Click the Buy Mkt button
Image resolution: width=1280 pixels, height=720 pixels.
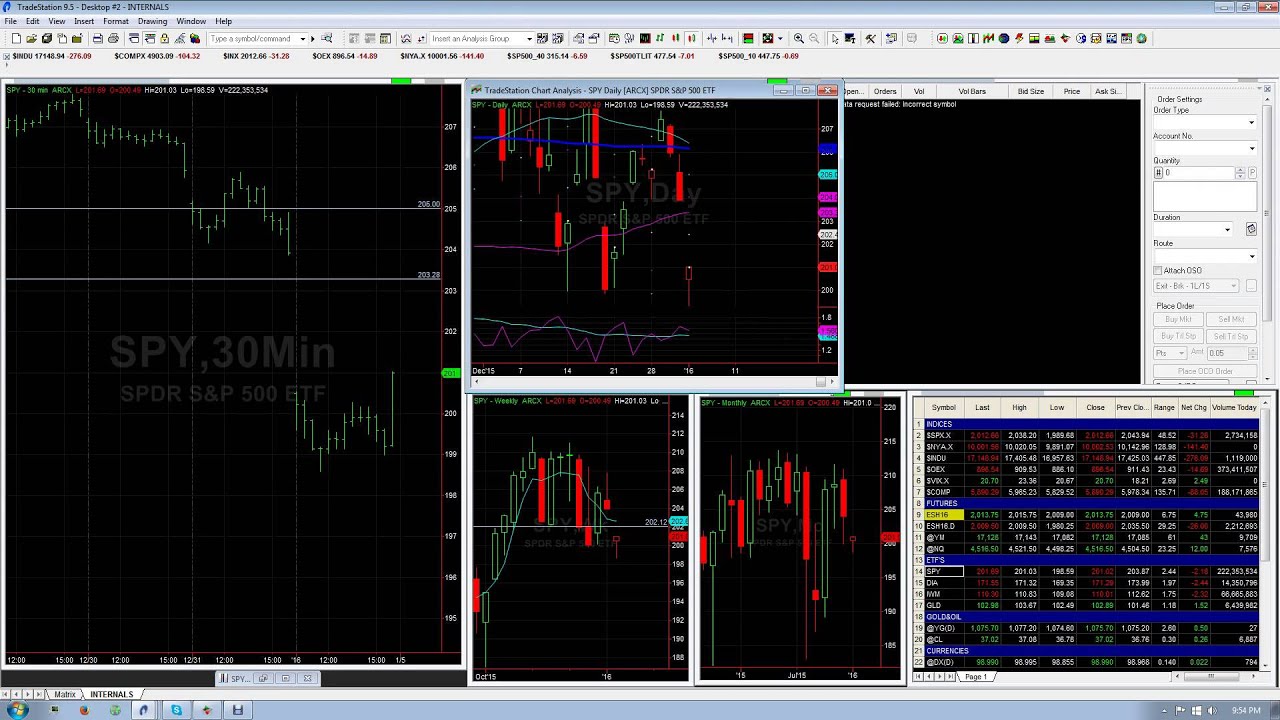pyautogui.click(x=1178, y=319)
